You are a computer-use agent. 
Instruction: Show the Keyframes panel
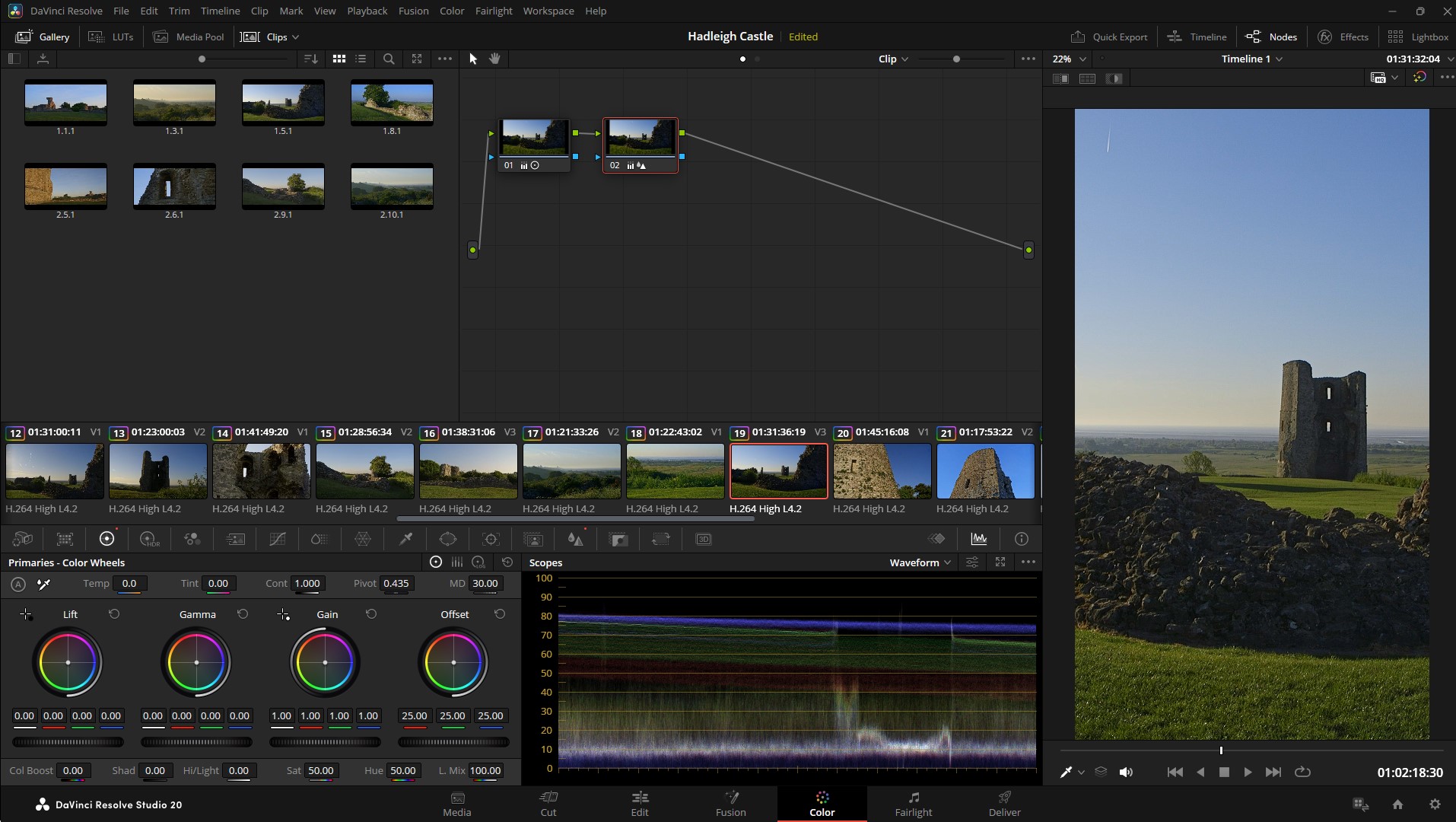936,539
